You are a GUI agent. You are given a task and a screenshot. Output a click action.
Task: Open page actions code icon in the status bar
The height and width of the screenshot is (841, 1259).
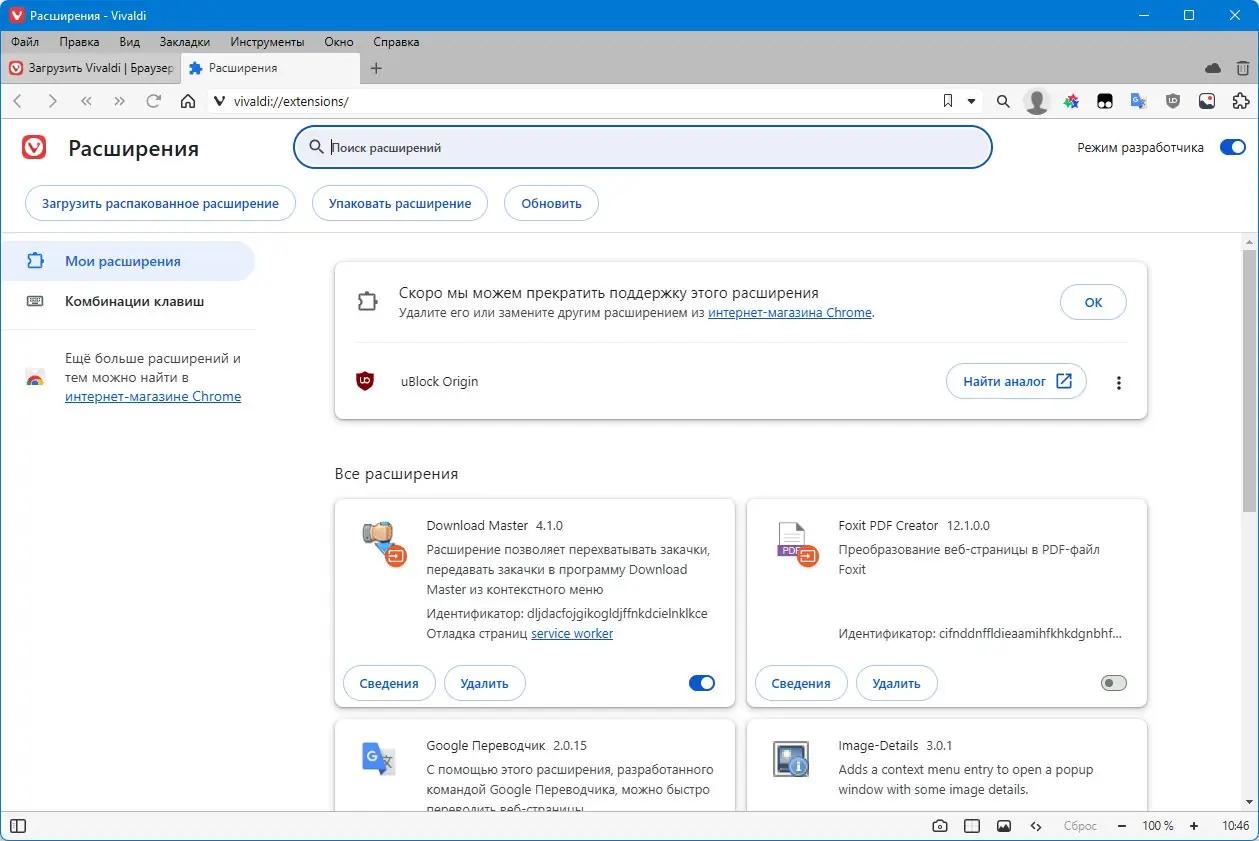1036,826
